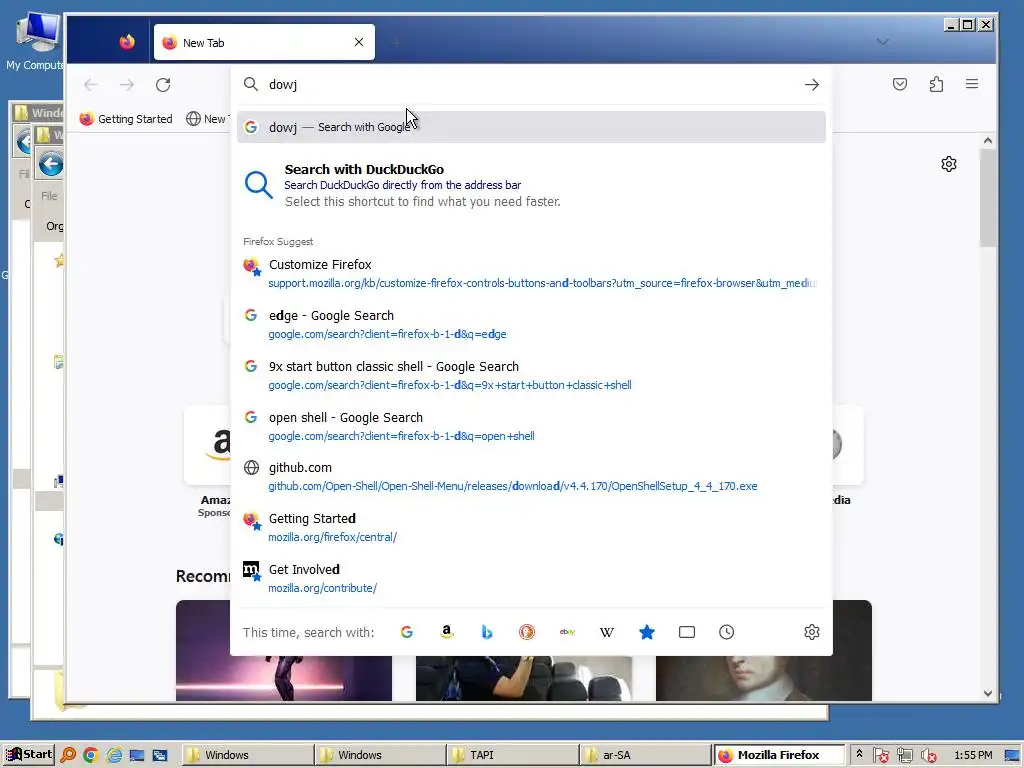Expand the list all tabs chevron
This screenshot has width=1024, height=768.
pyautogui.click(x=883, y=42)
